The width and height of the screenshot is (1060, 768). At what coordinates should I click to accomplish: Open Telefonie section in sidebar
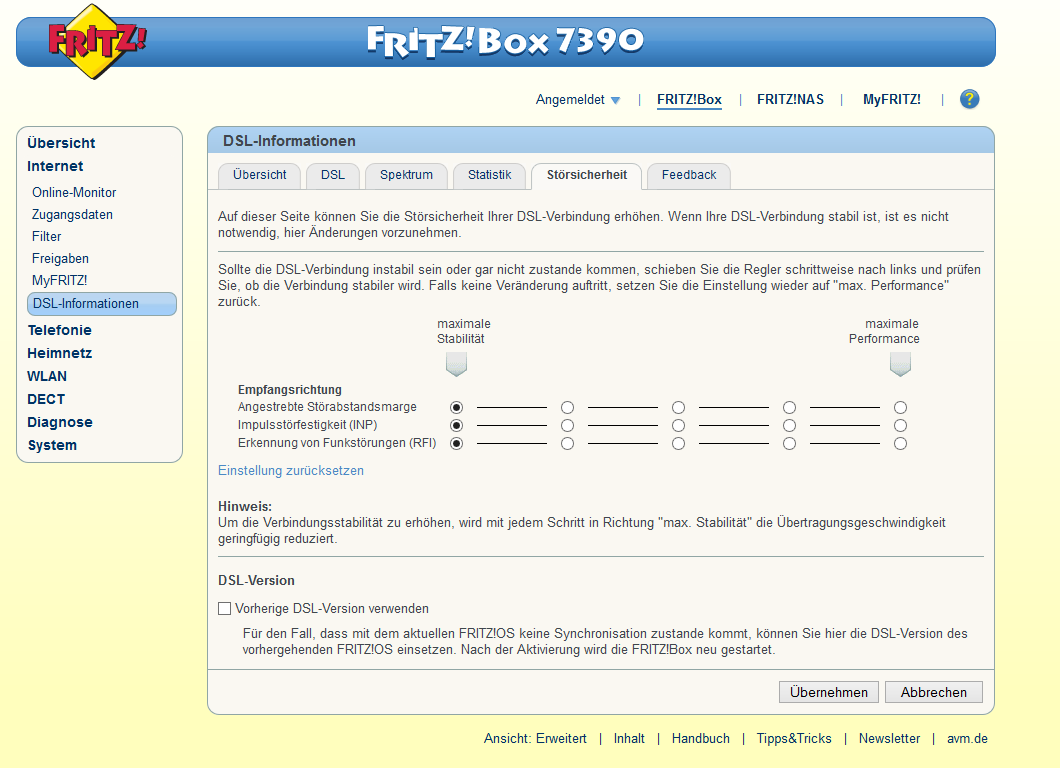click(x=59, y=331)
